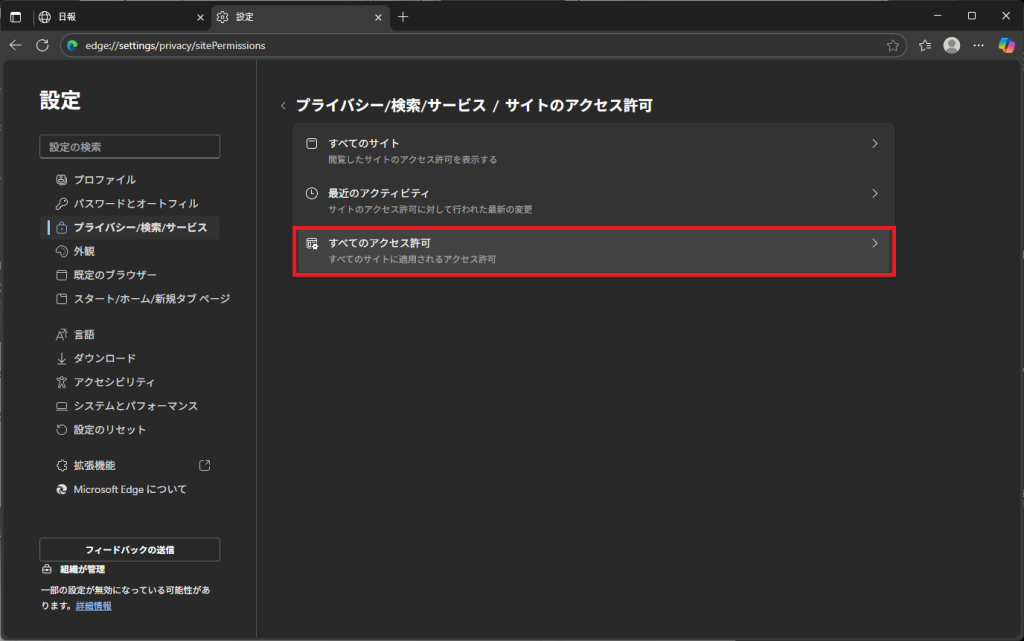Refresh the page with reload icon

coord(42,45)
